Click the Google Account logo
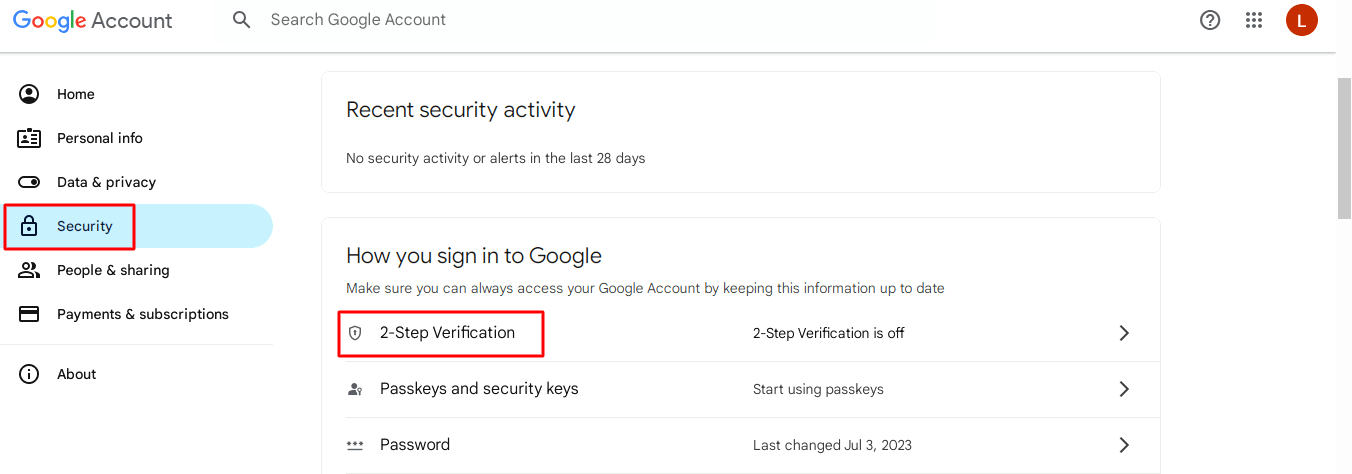 [92, 20]
